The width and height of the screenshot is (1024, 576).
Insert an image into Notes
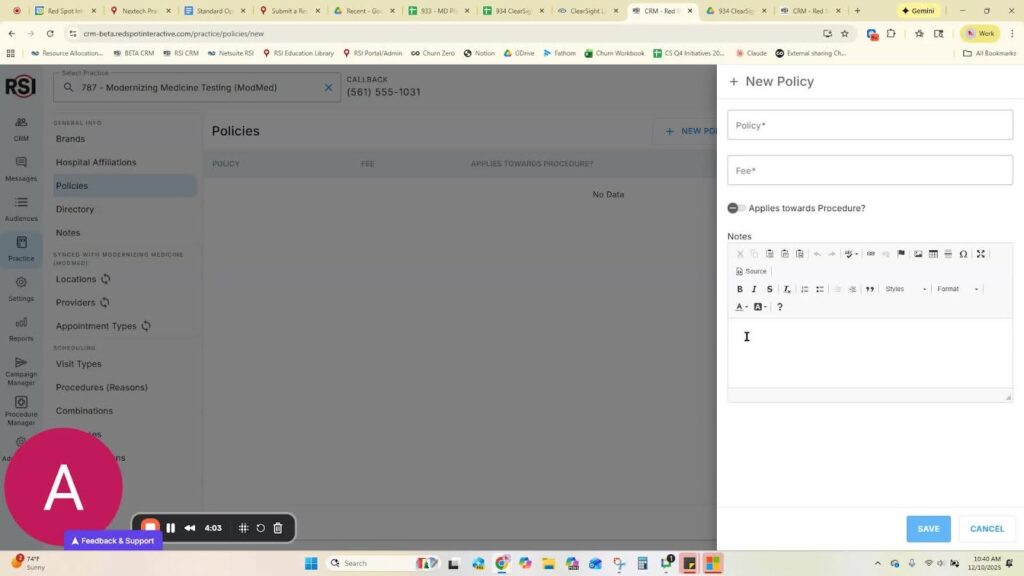click(918, 254)
